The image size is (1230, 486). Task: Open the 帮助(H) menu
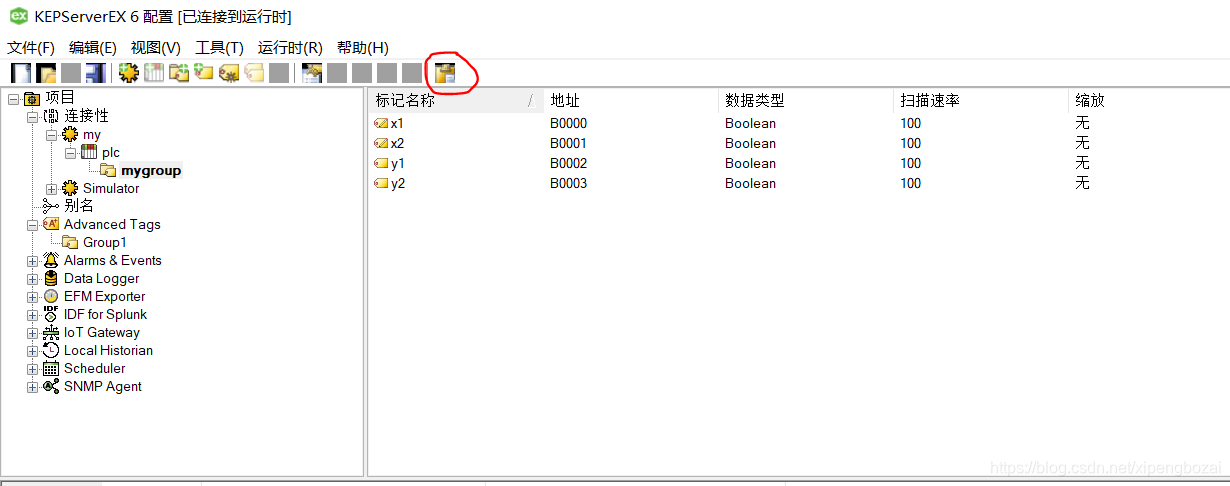click(363, 47)
